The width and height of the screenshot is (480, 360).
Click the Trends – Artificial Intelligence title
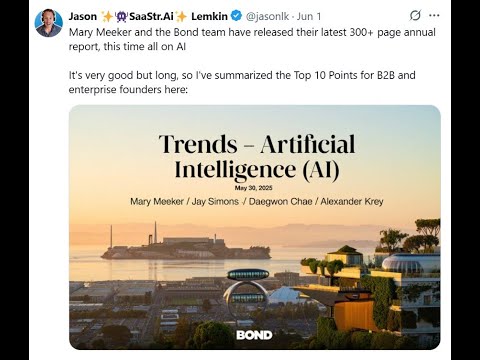pyautogui.click(x=257, y=157)
